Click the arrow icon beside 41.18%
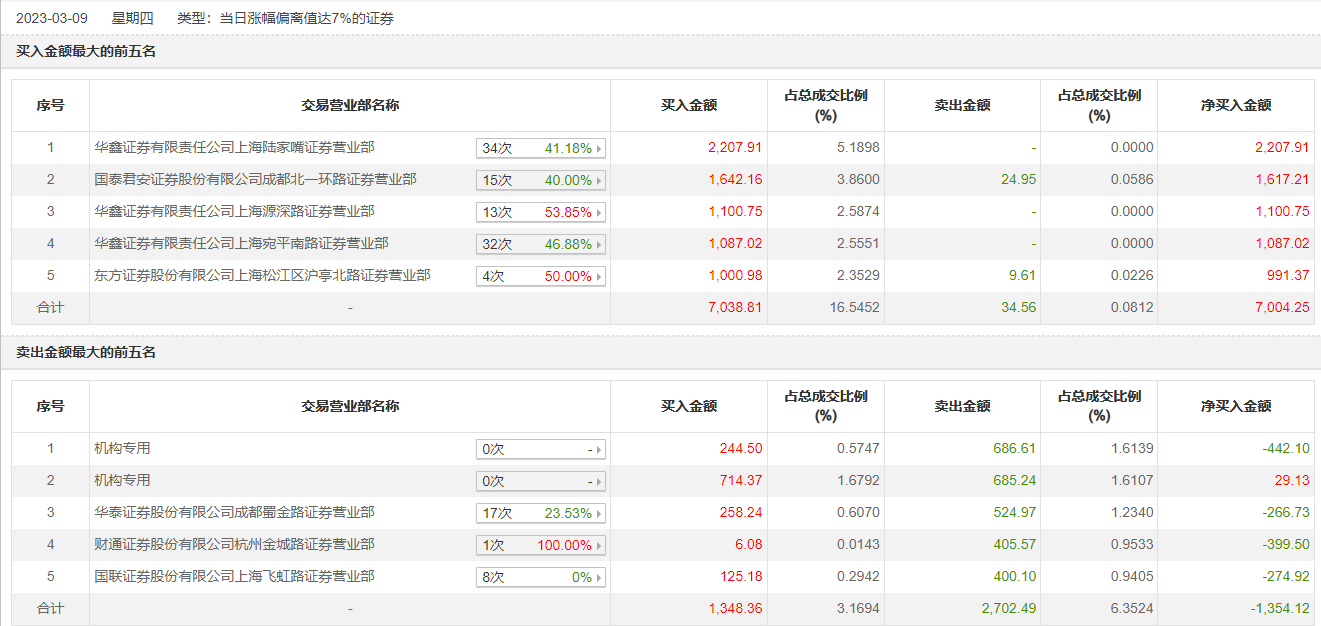This screenshot has width=1321, height=626. pyautogui.click(x=599, y=149)
